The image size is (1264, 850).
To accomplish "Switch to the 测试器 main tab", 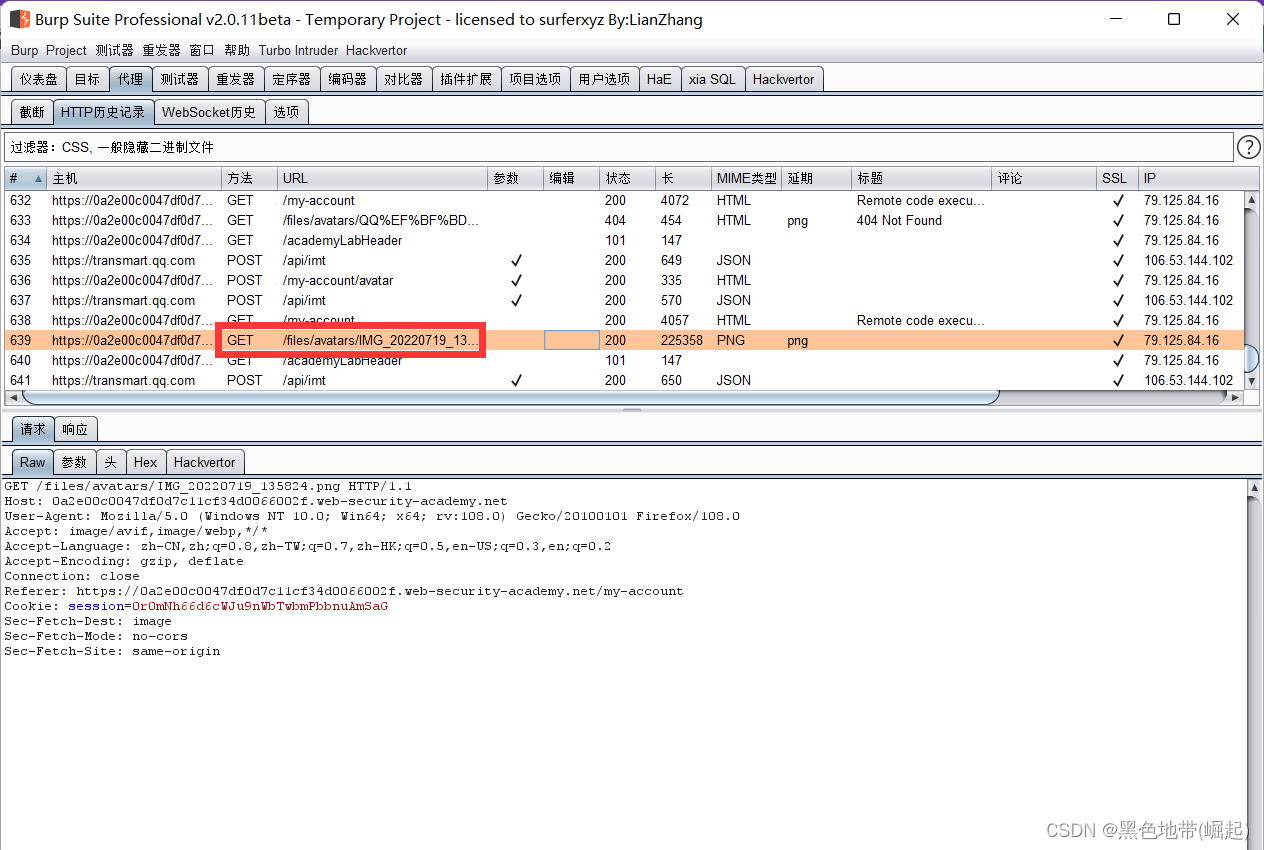I will pos(180,79).
